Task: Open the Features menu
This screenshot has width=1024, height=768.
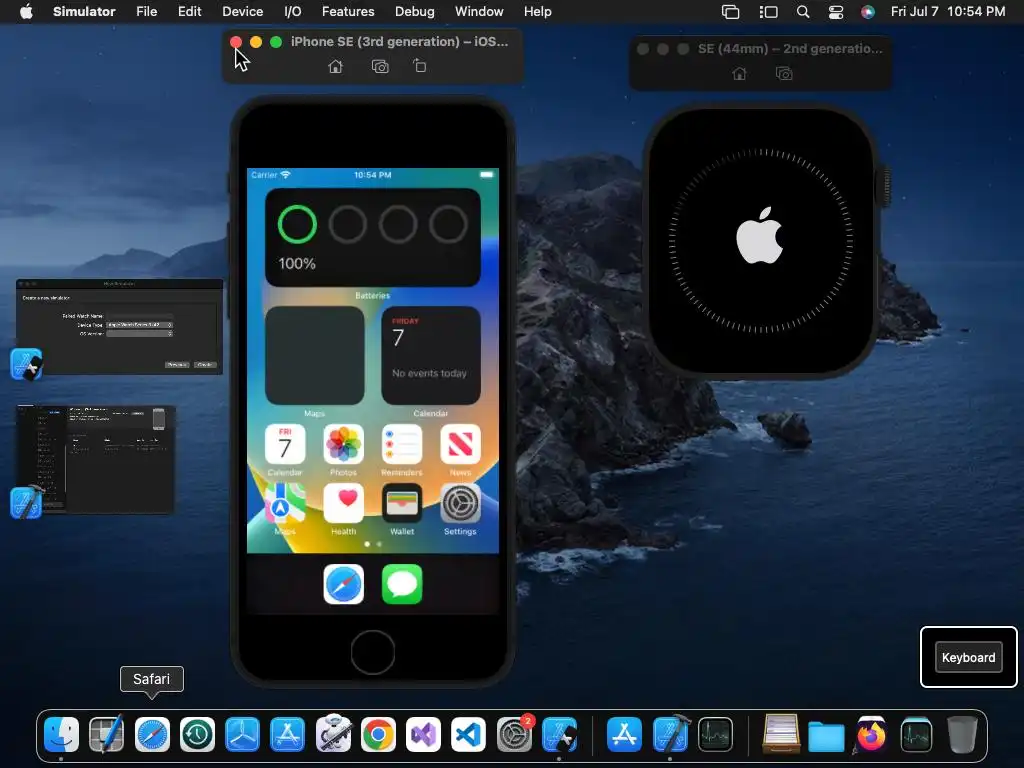Action: point(348,12)
